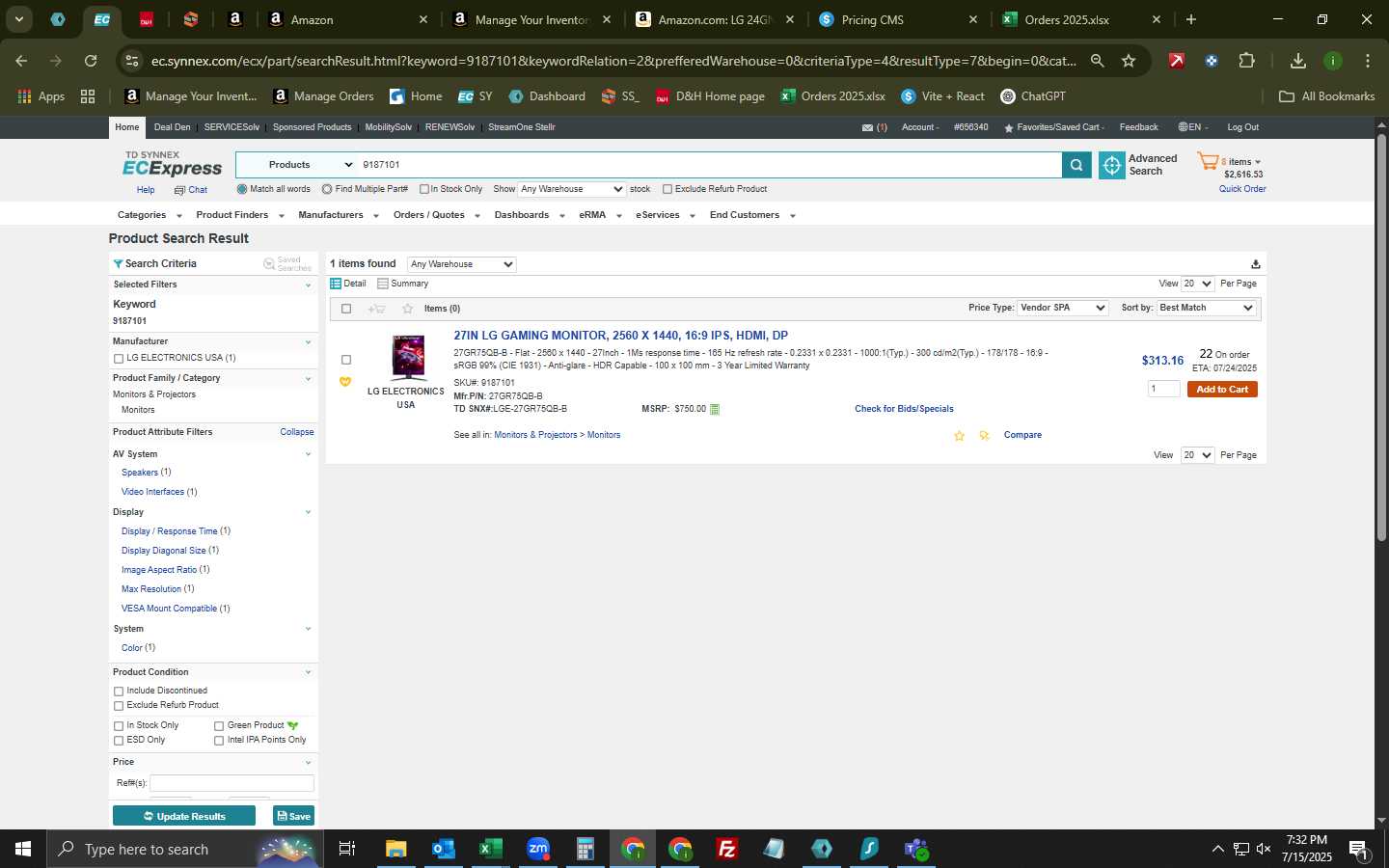Tick the product row checkbox for LG monitor
Viewport: 1389px width, 868px height.
346,360
